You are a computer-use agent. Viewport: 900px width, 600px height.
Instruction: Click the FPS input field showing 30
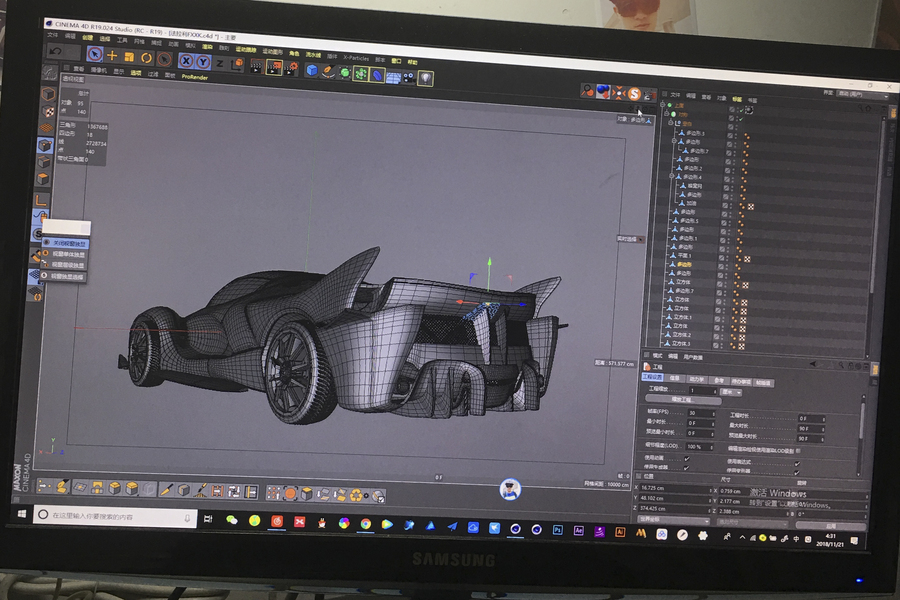701,413
